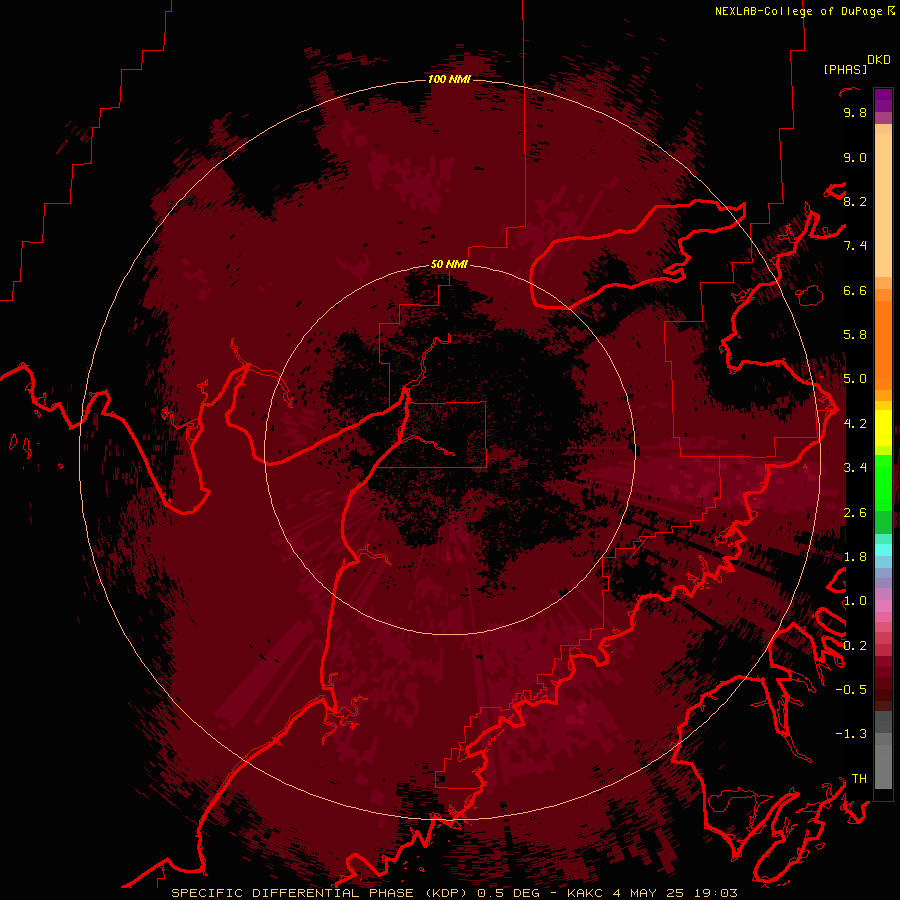The height and width of the screenshot is (900, 900).
Task: Click the 3.4 scale value
Action: click(x=855, y=468)
